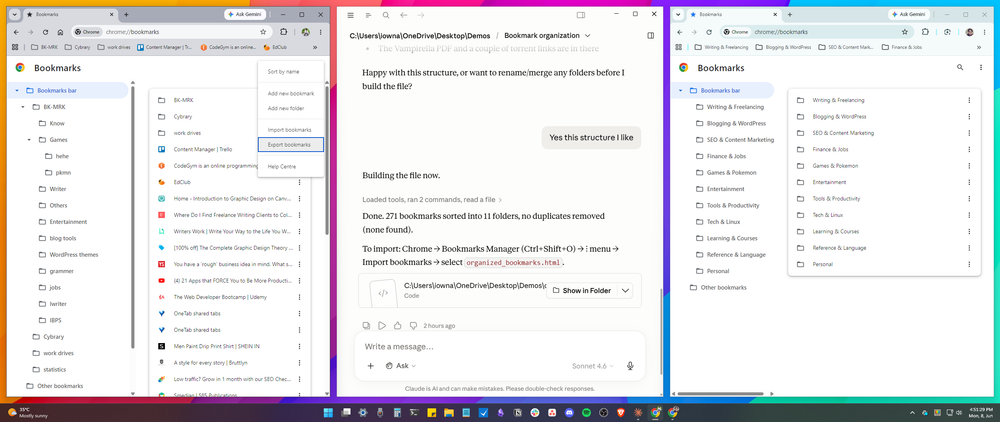Viewport: 1000px width, 422px height.
Task: Collapse Bookmarks bar in left Chrome tree
Action: [x=17, y=91]
